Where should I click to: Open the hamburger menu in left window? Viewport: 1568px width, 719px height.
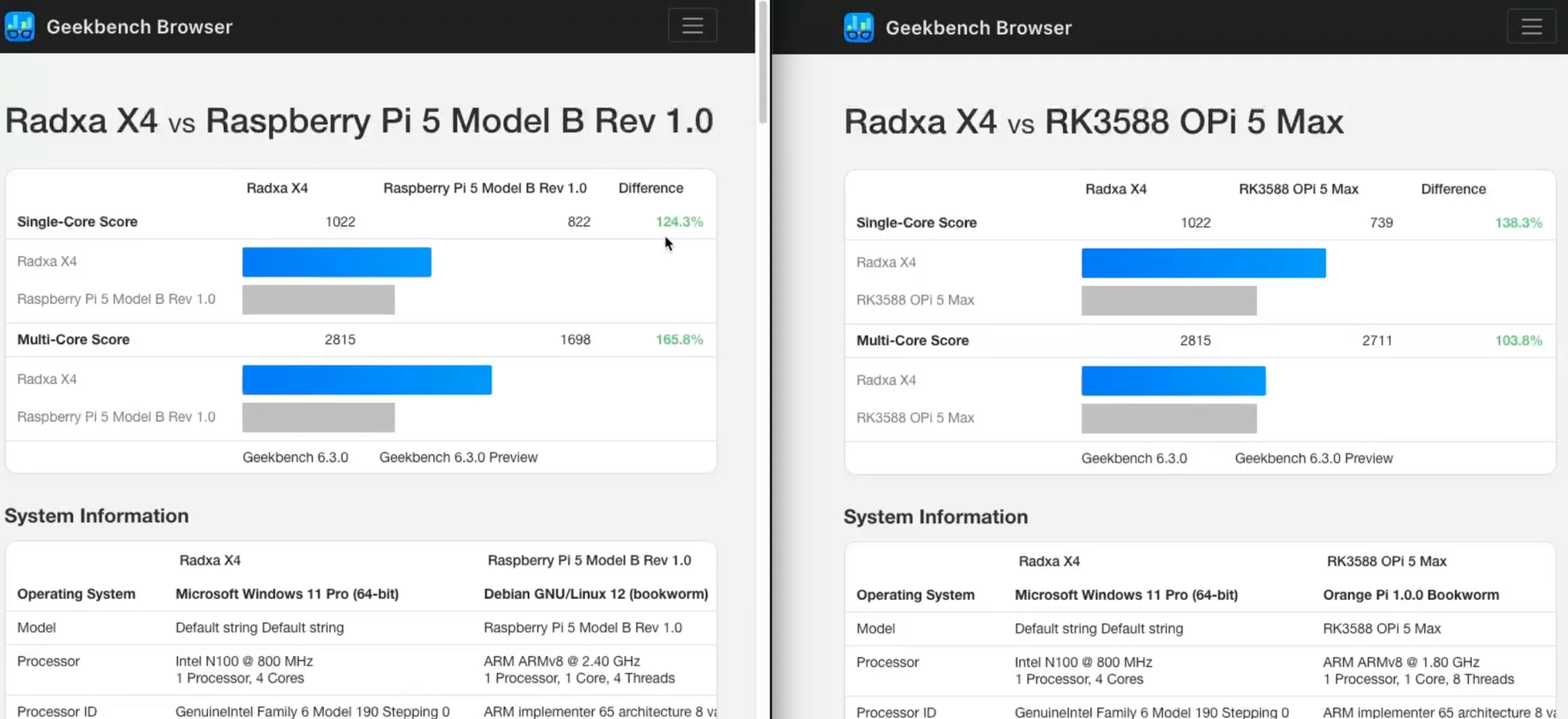pyautogui.click(x=693, y=26)
